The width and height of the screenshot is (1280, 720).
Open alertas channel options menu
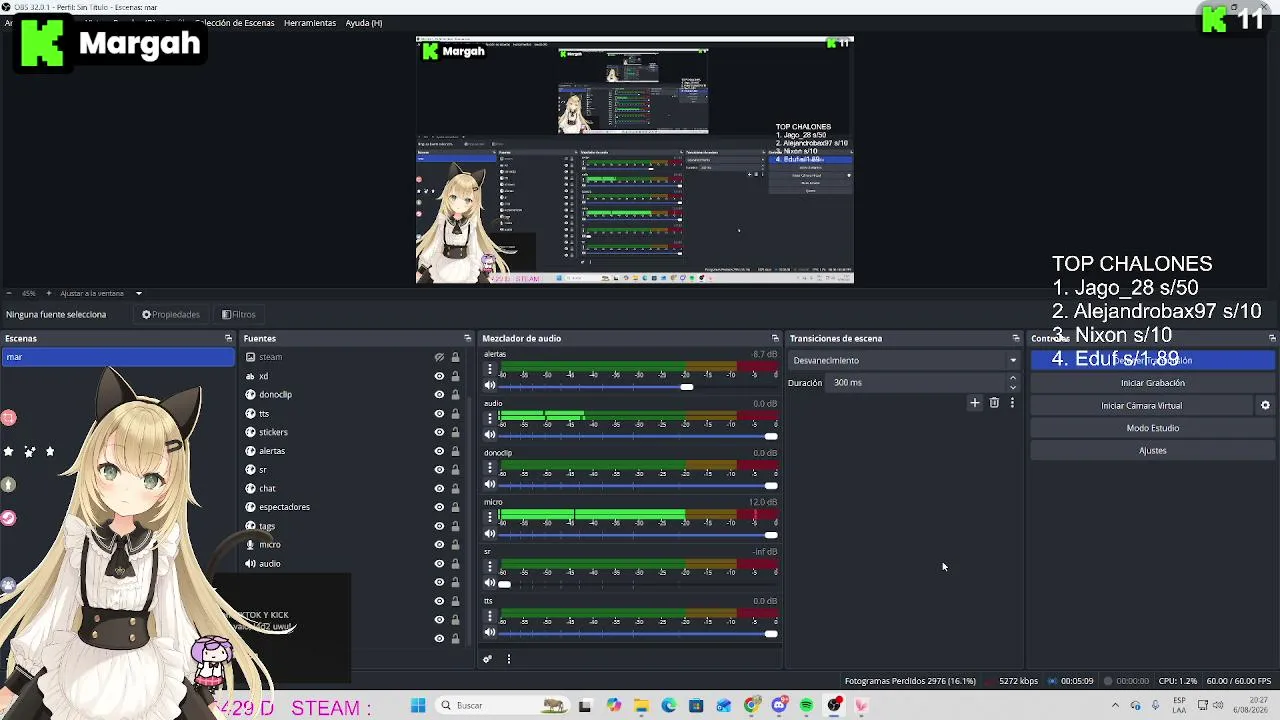490,369
